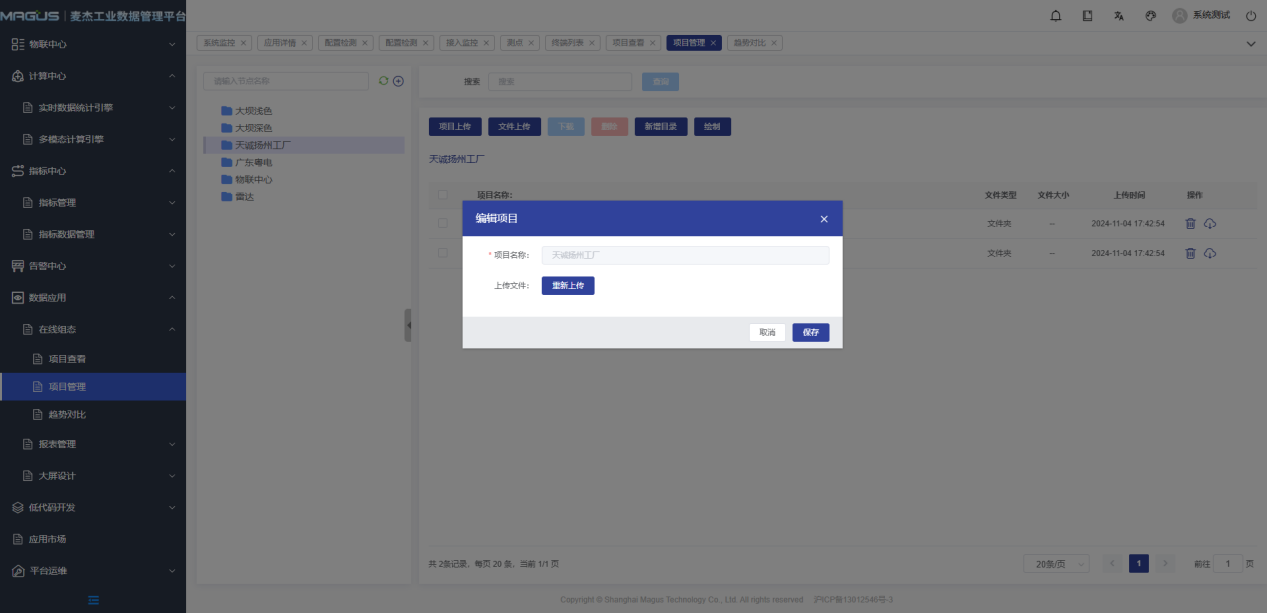Click the add node plus icon

[398, 81]
